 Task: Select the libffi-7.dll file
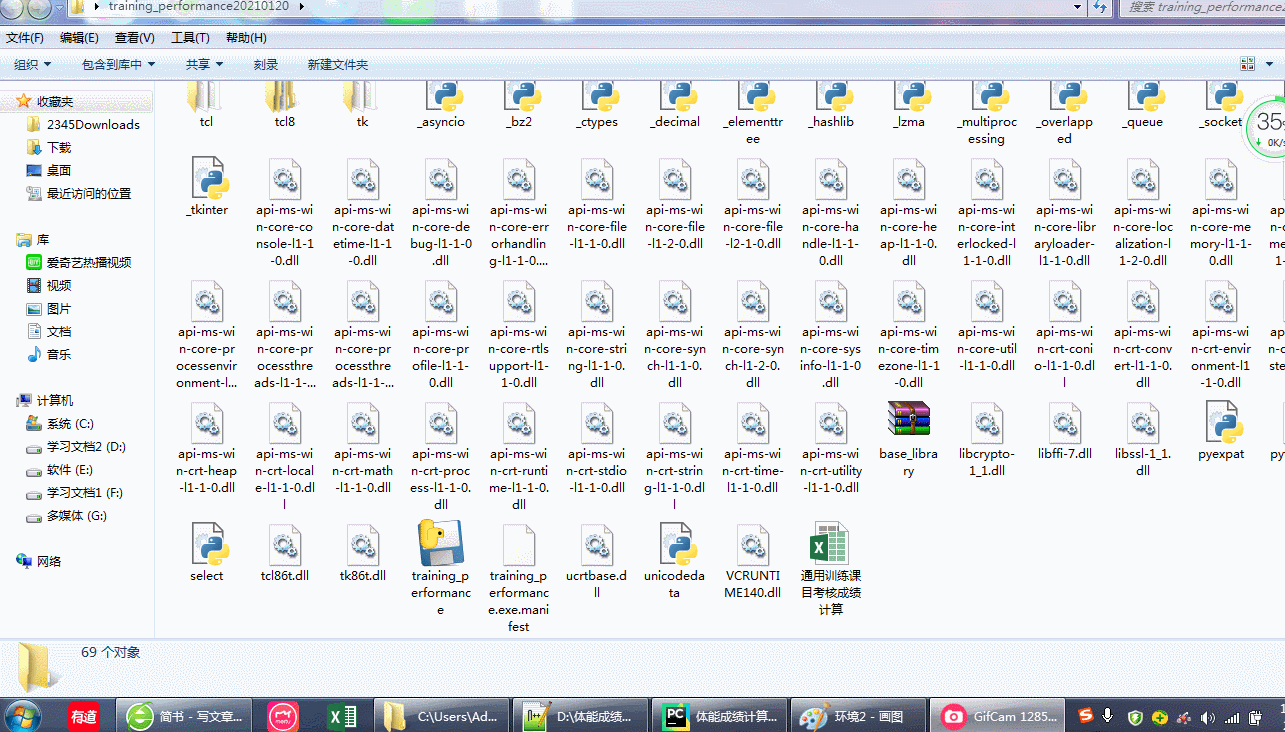click(x=1065, y=431)
